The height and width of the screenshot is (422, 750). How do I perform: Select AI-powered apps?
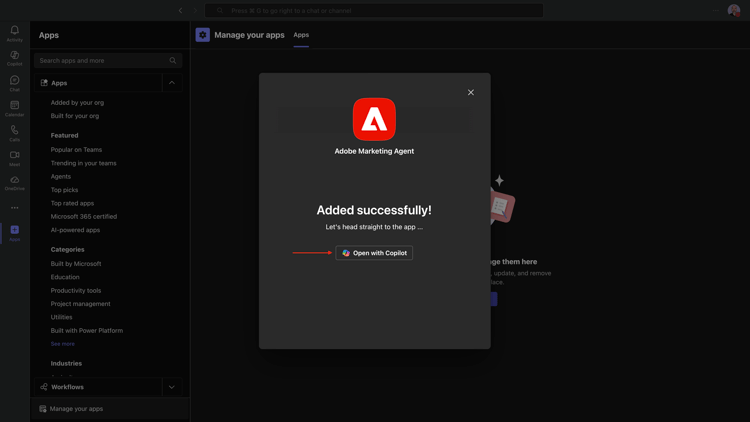tap(75, 230)
